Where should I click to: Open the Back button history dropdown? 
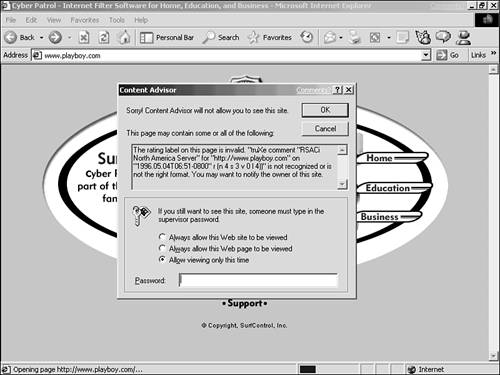42,38
